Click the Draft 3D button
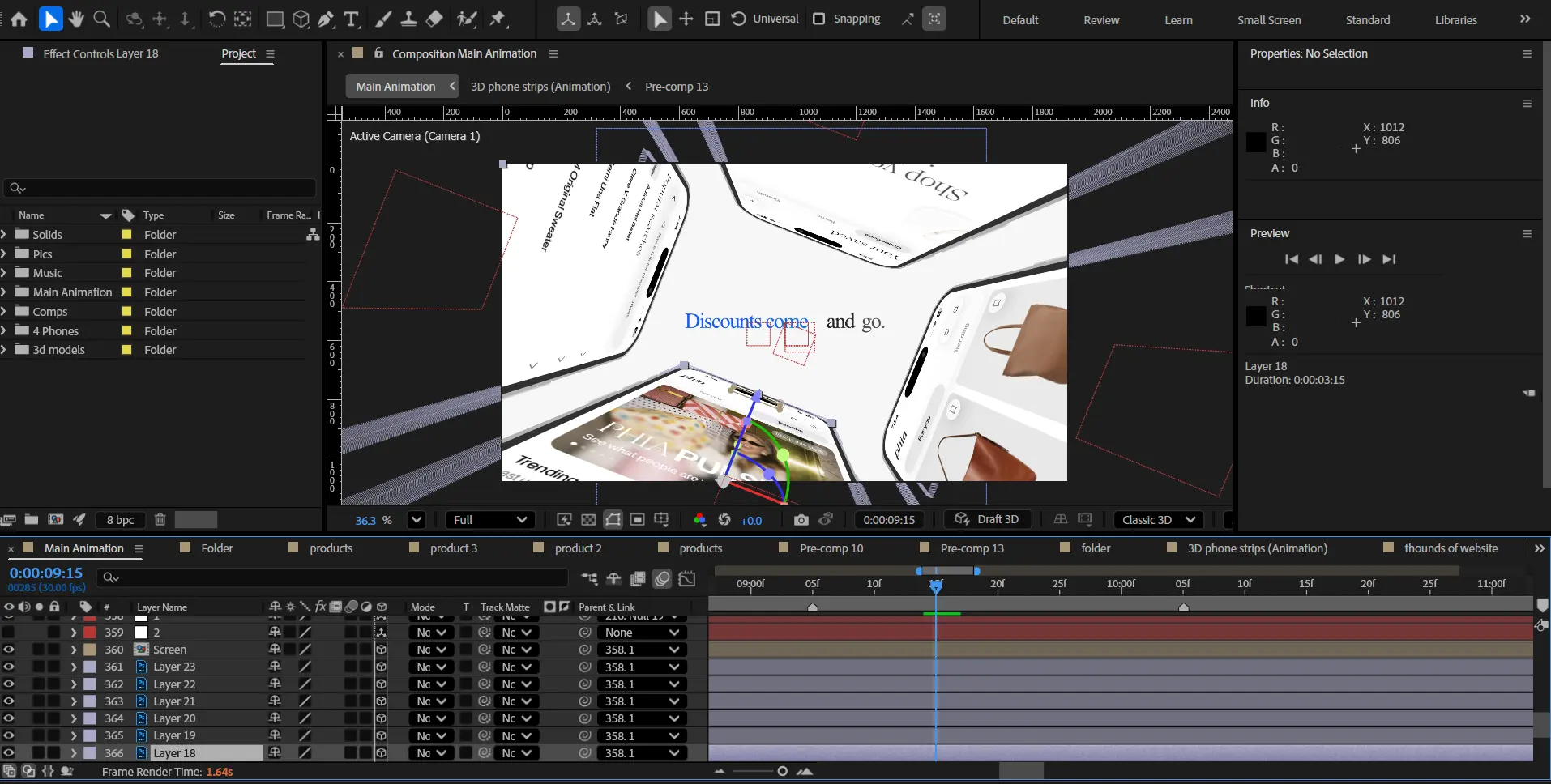 click(x=987, y=520)
